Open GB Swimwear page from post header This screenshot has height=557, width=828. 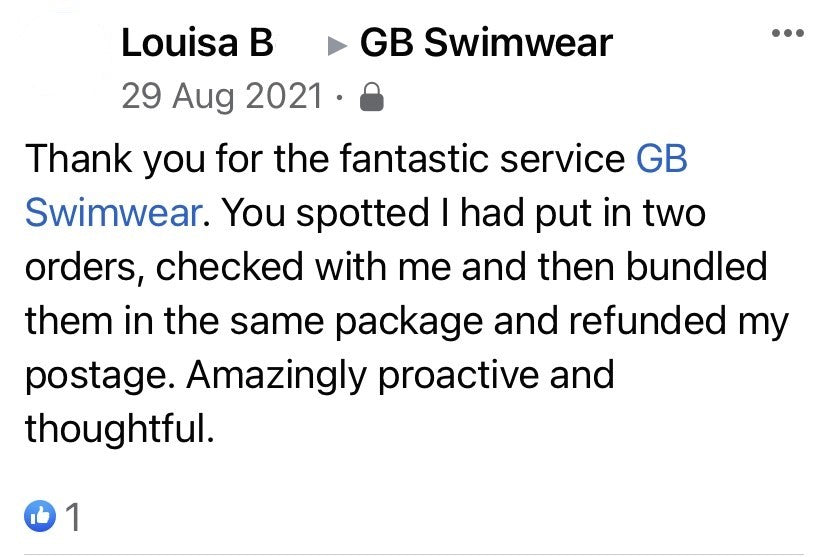coord(486,44)
